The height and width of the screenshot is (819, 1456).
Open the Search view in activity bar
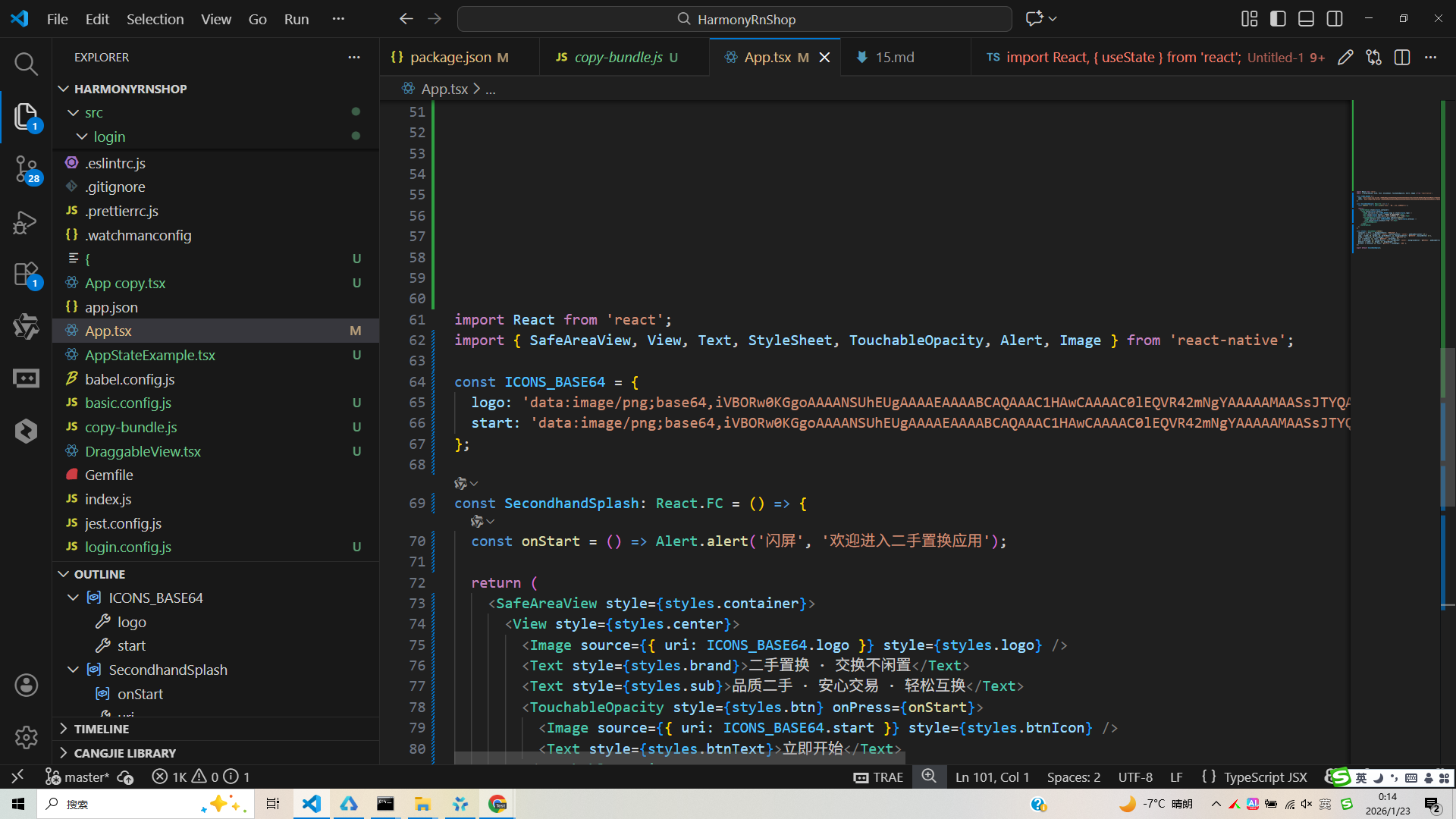[26, 64]
